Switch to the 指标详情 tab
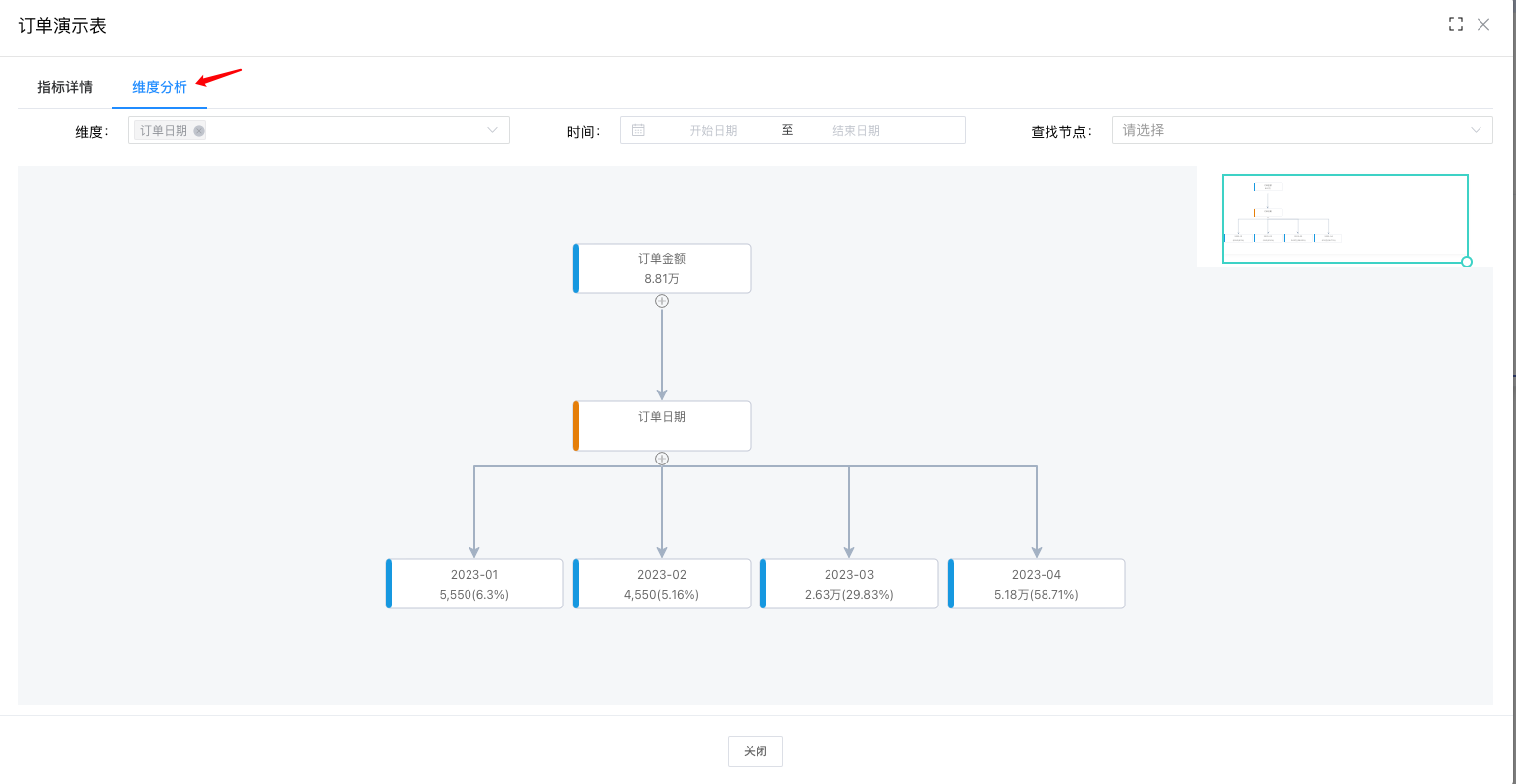The width and height of the screenshot is (1516, 784). [65, 87]
